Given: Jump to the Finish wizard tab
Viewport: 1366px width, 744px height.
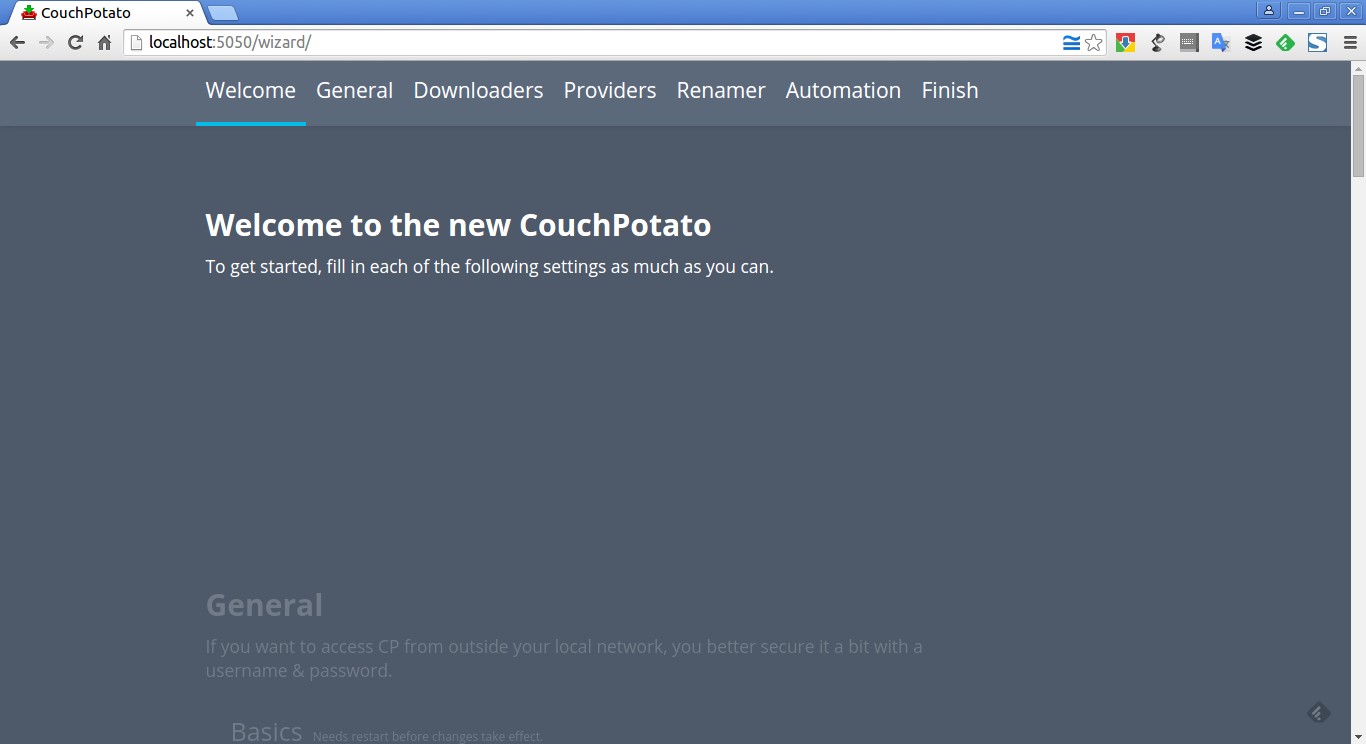Looking at the screenshot, I should coord(950,90).
